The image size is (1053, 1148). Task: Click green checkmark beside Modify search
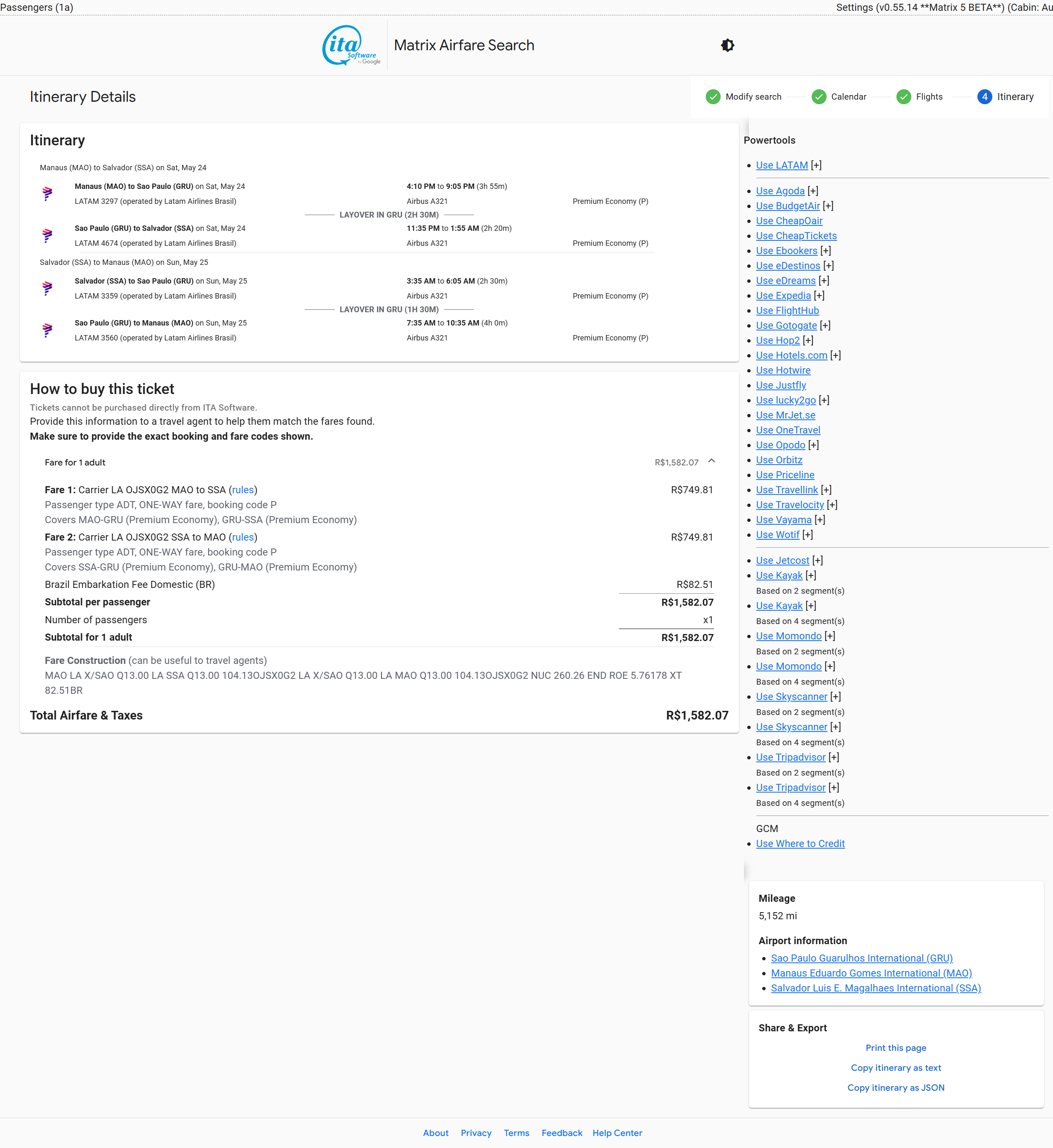click(713, 97)
